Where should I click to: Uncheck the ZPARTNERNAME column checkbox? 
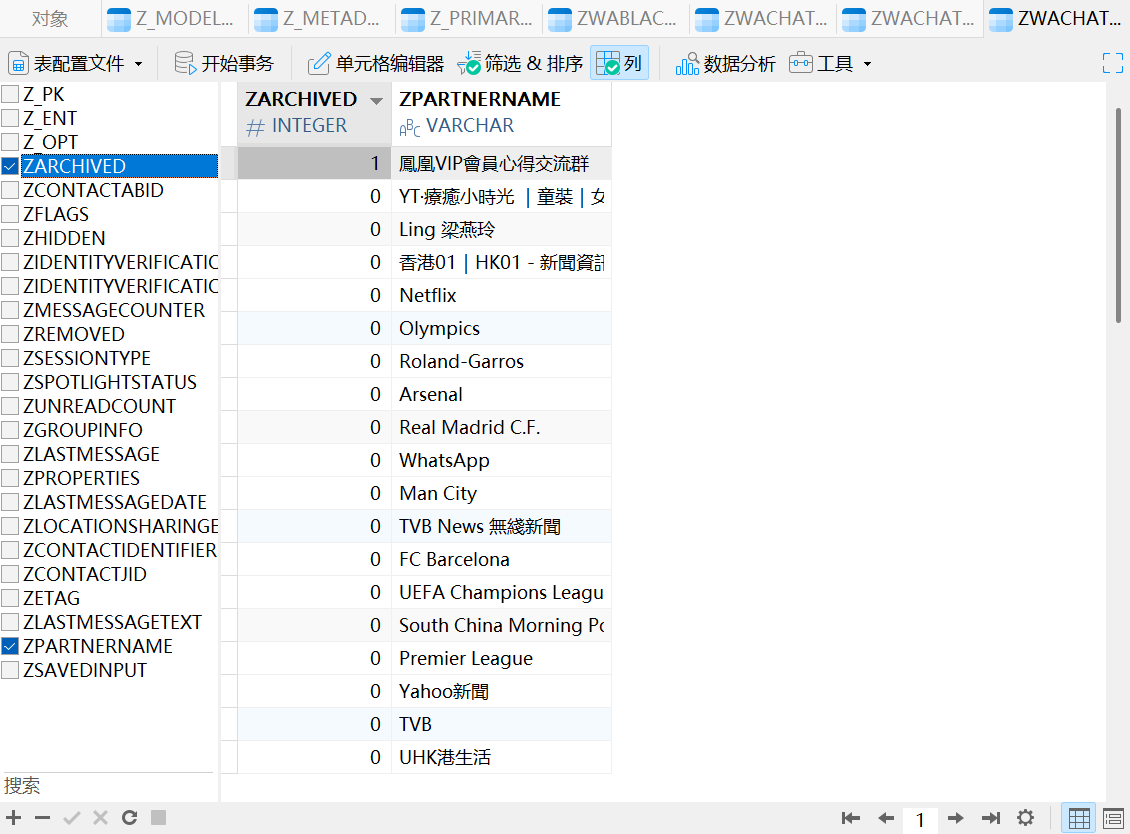(x=10, y=647)
